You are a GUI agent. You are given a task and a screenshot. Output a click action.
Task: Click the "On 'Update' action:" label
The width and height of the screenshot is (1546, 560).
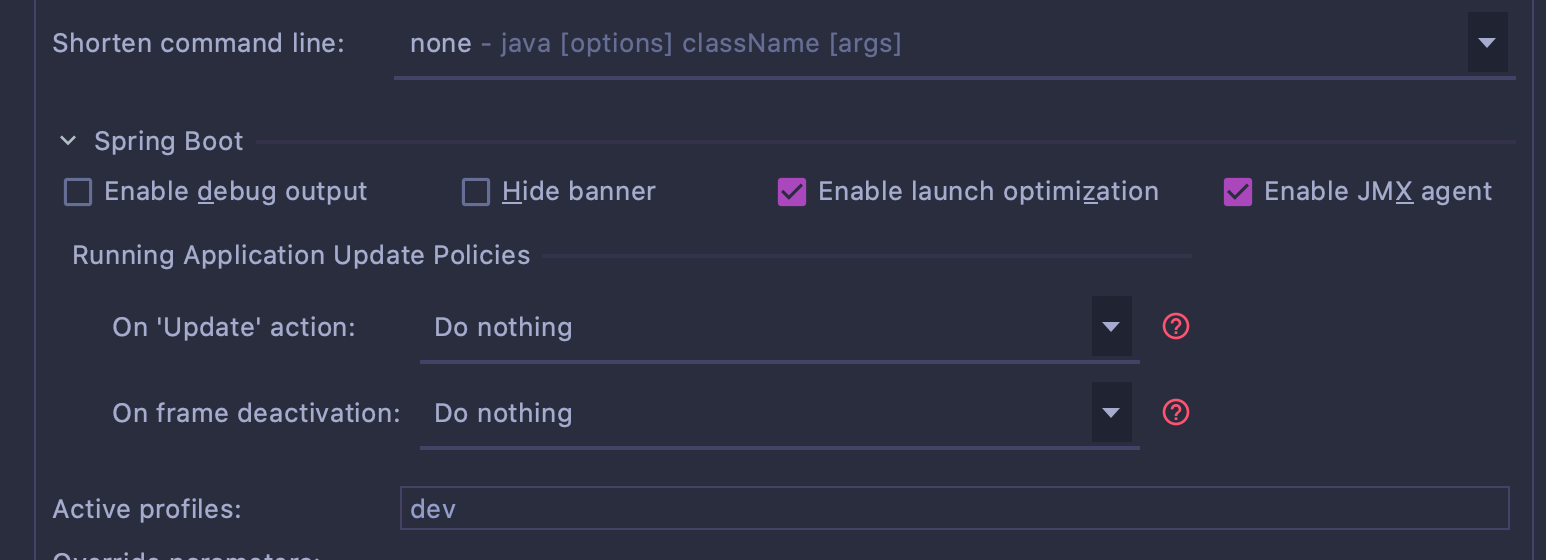[234, 328]
